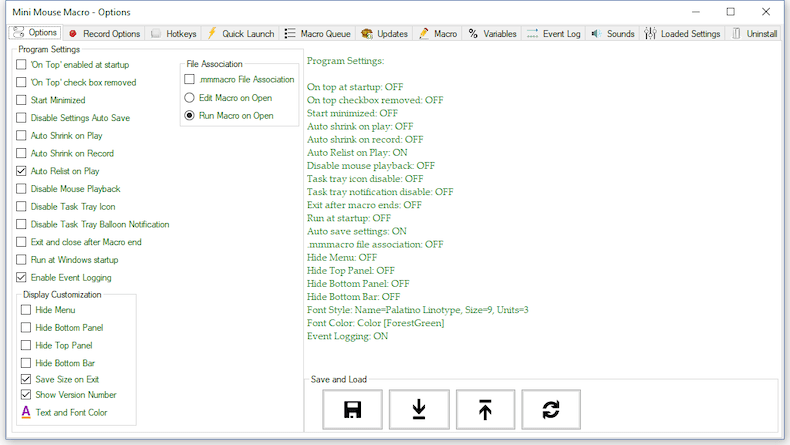Click 'Event Logging: ON' status line
The height and width of the screenshot is (445, 790).
point(348,336)
